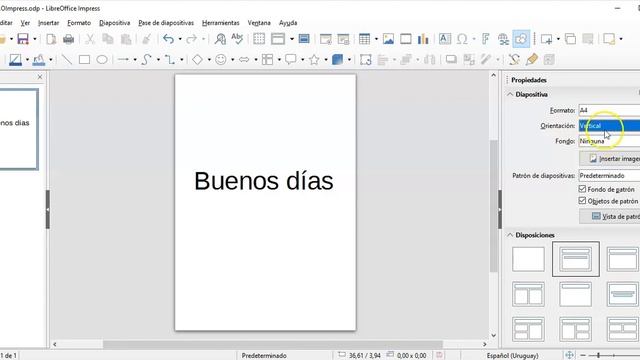Run the spelling check

coord(237,39)
